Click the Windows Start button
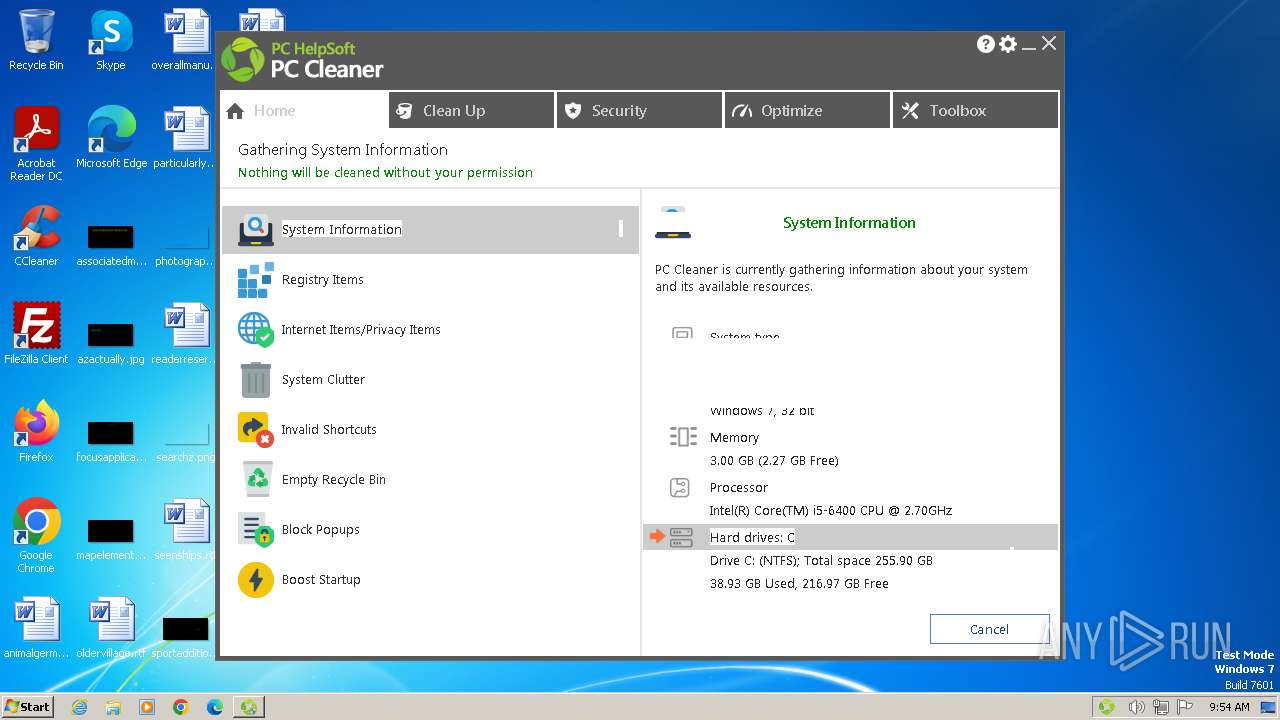Screen dimensions: 1280x720 tap(27, 706)
